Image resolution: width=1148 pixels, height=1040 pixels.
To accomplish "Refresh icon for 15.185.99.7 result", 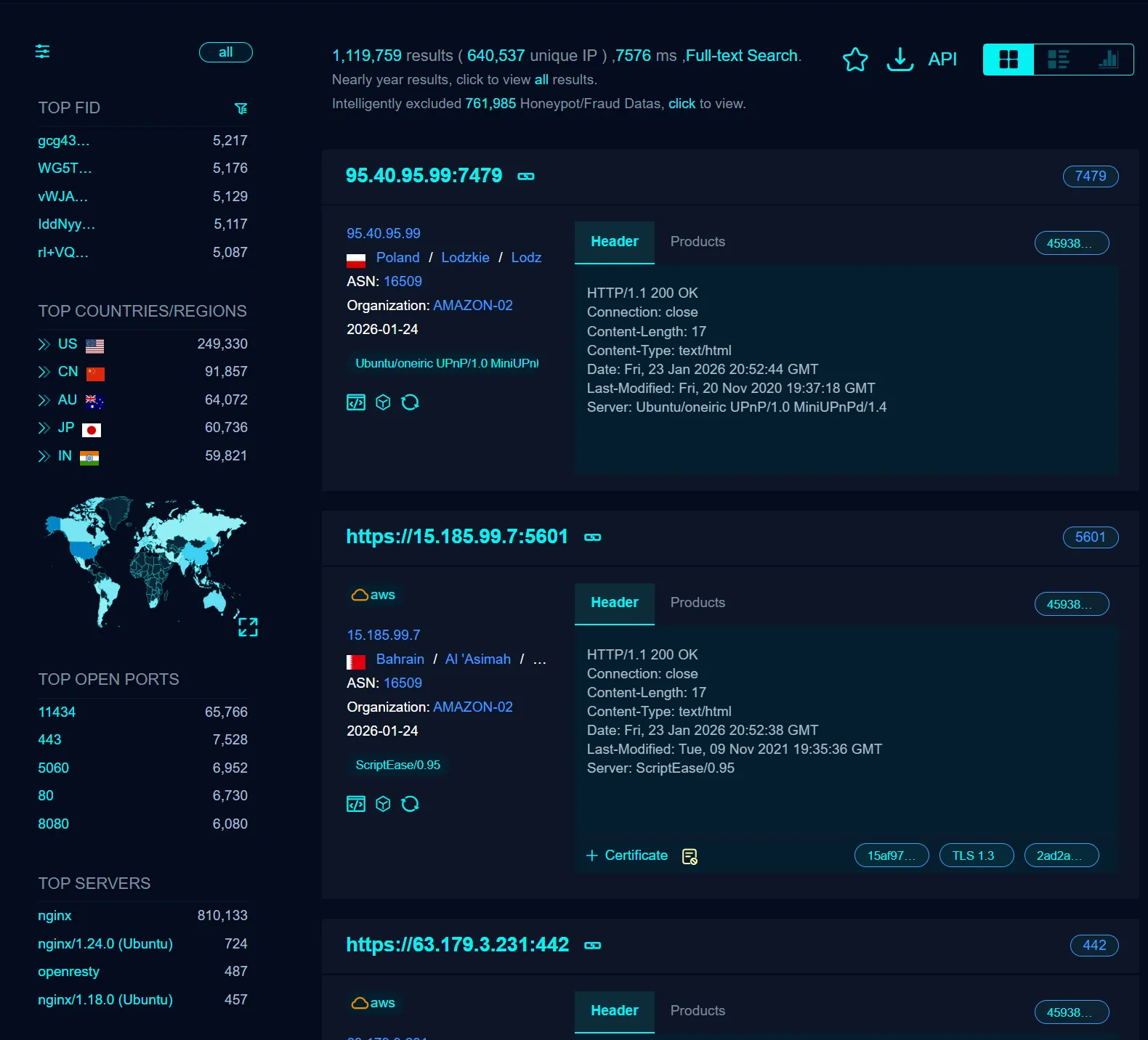I will pyautogui.click(x=411, y=804).
